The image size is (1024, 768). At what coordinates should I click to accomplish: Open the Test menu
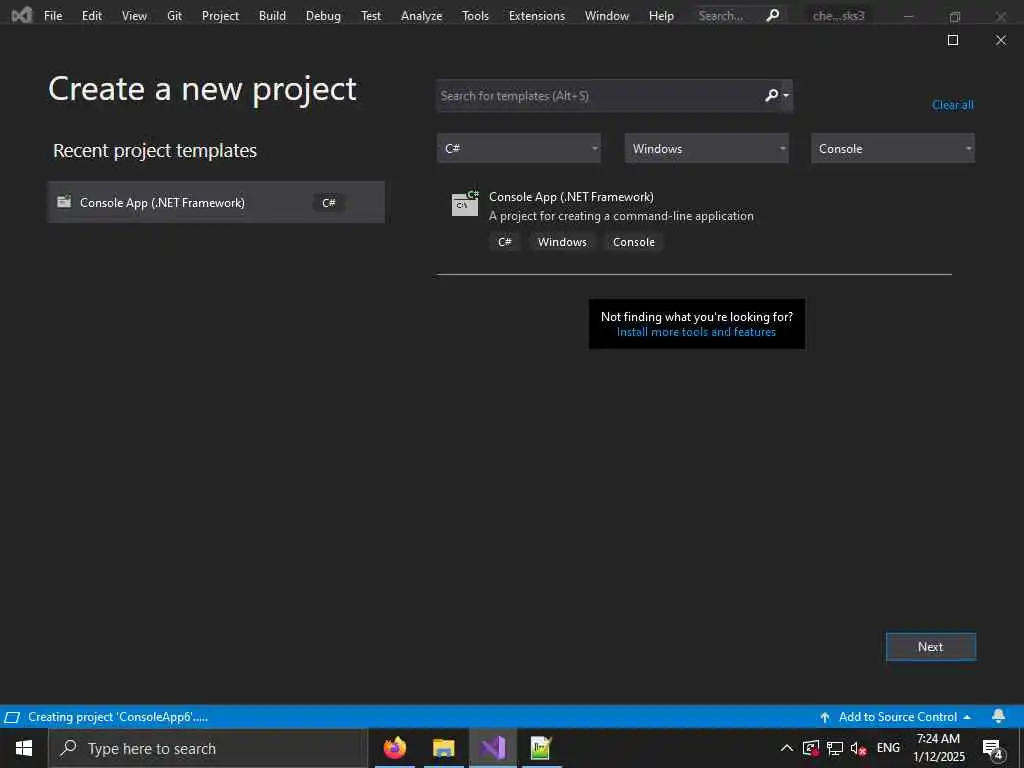(x=371, y=16)
